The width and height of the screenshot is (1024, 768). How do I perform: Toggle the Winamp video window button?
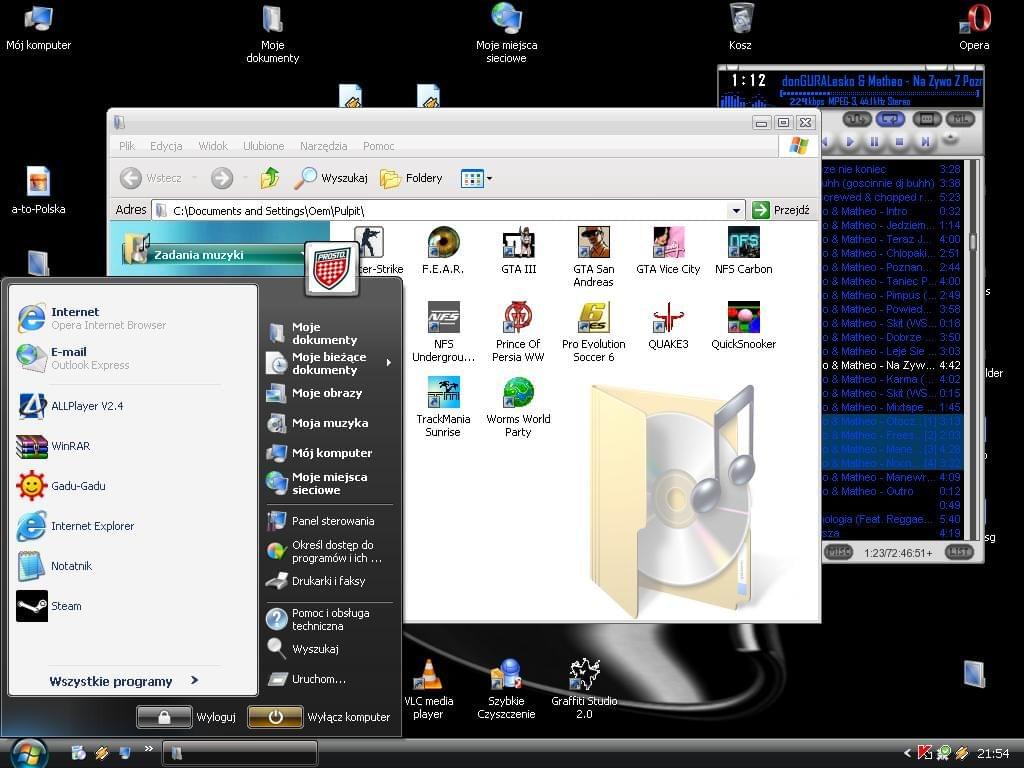(926, 119)
